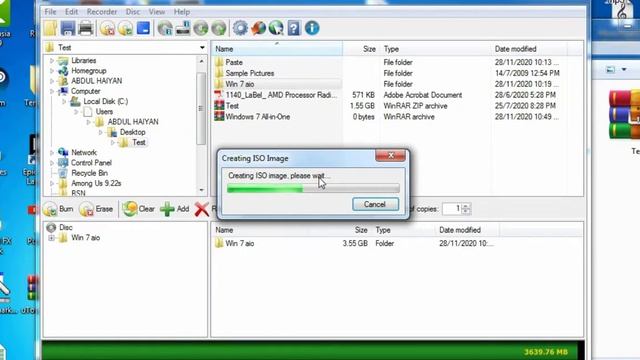640x360 pixels.
Task: Click the yellow open-folder toolbar icon
Action: [51, 28]
